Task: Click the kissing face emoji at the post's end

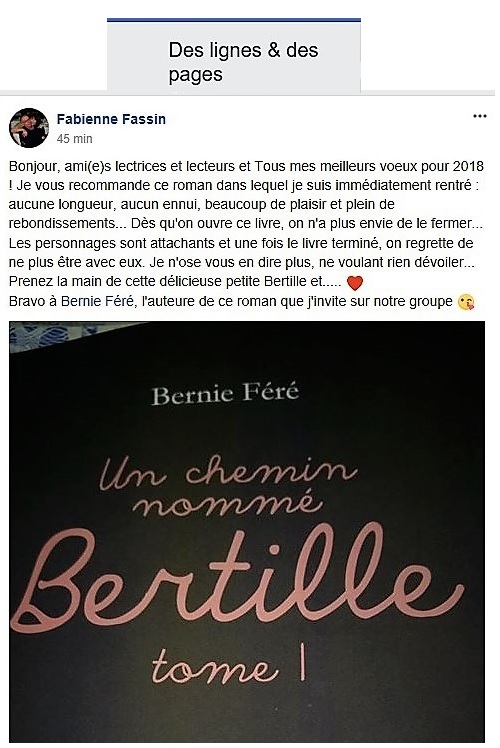Action: [466, 302]
